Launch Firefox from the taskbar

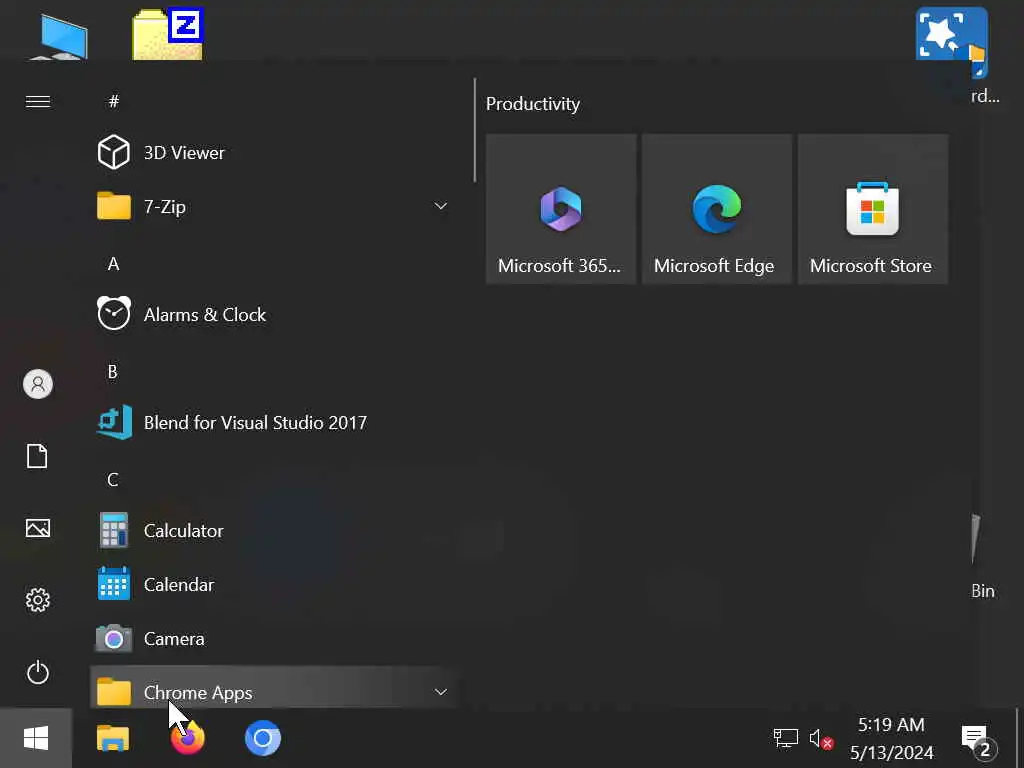[x=187, y=739]
